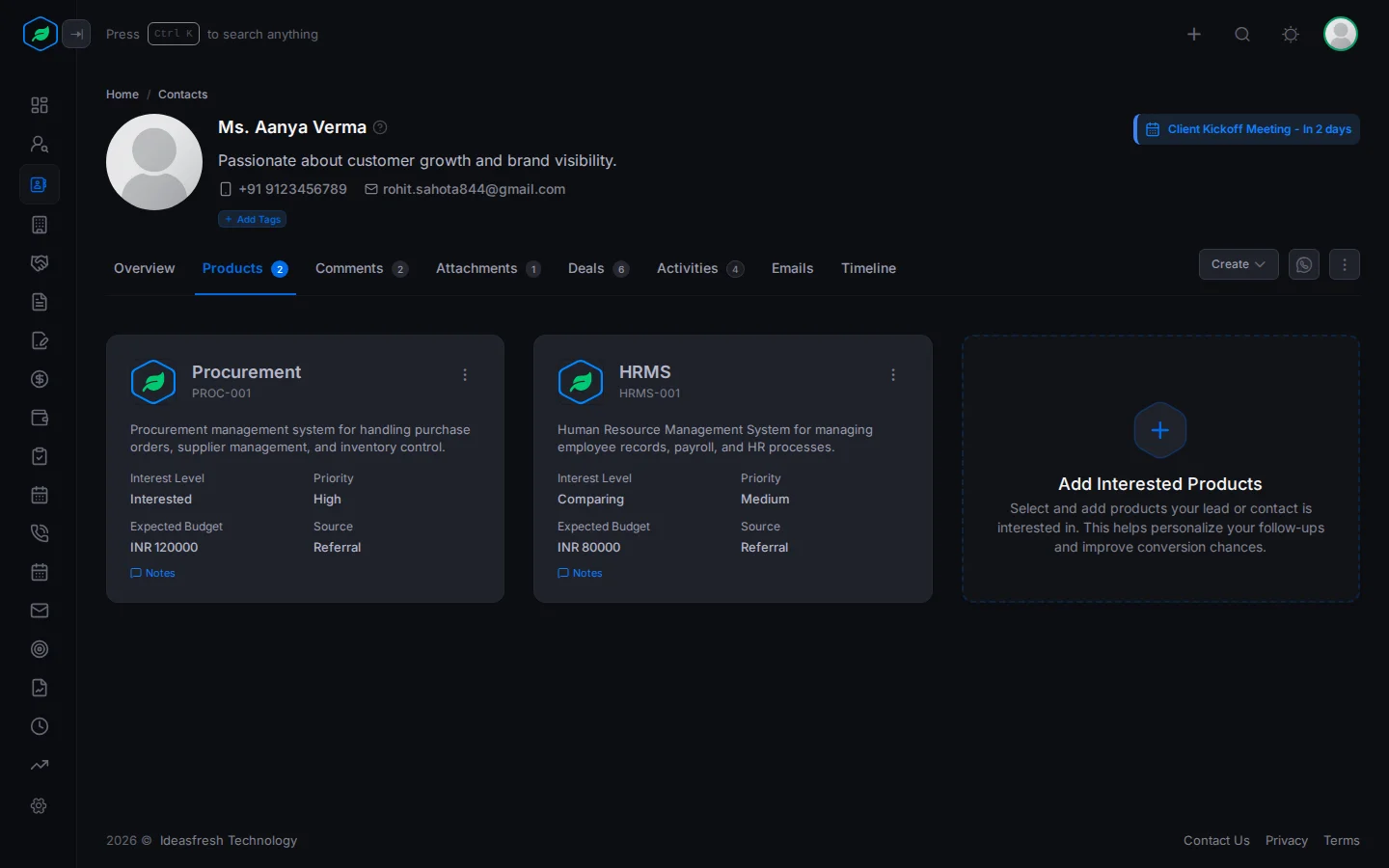The image size is (1389, 868).
Task: Click the Add Tags button
Action: point(253,219)
